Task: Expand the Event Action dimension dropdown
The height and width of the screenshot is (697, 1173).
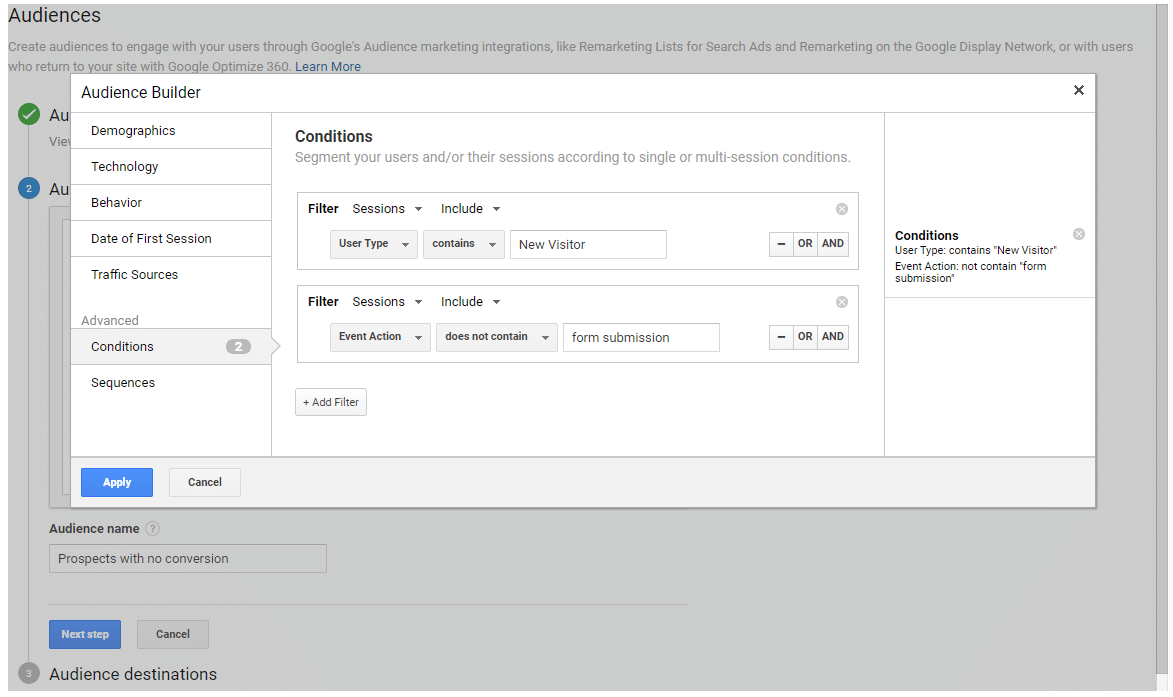Action: pyautogui.click(x=380, y=337)
